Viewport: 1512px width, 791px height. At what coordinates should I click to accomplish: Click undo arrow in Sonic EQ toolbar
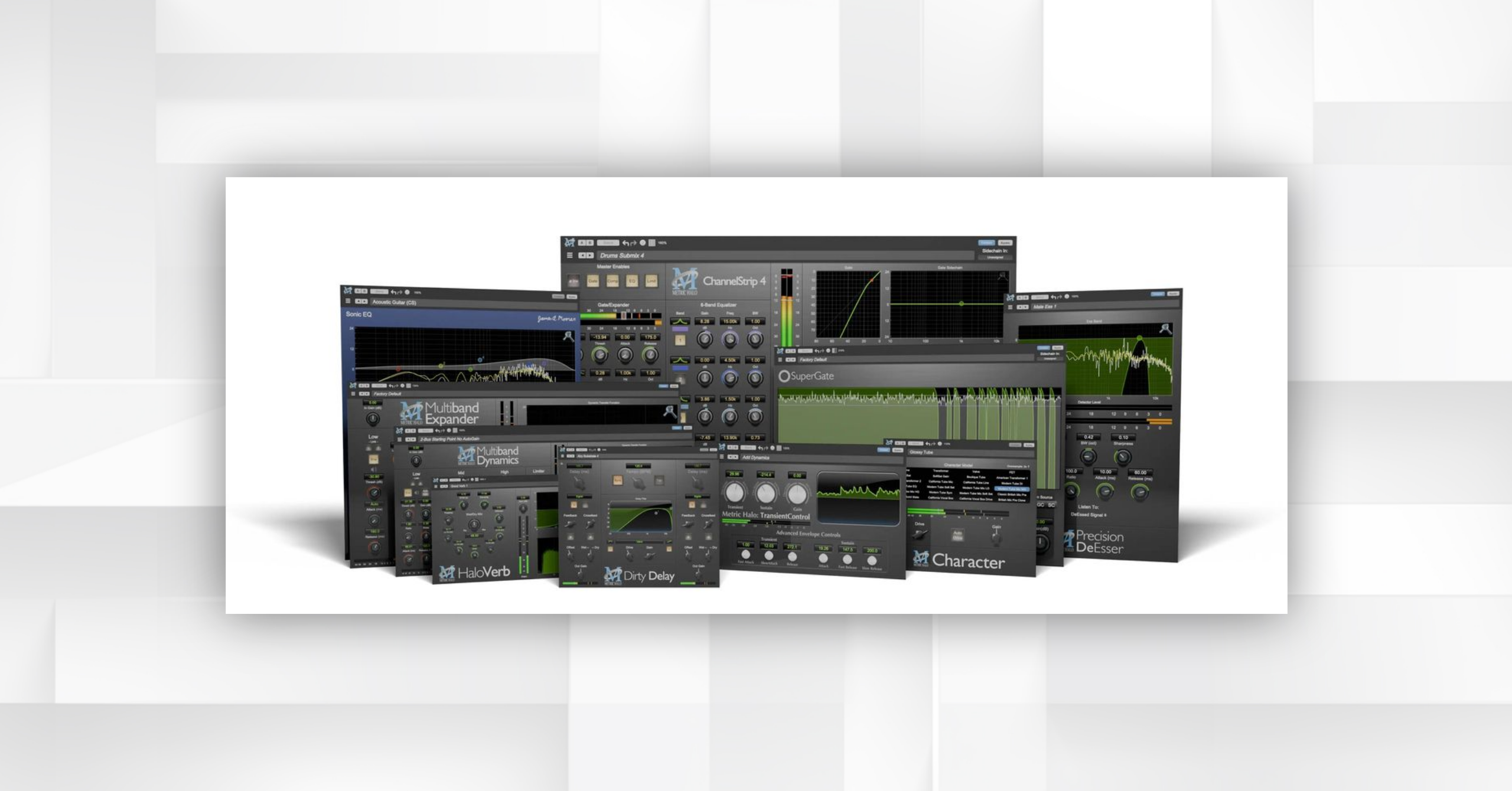pyautogui.click(x=393, y=292)
